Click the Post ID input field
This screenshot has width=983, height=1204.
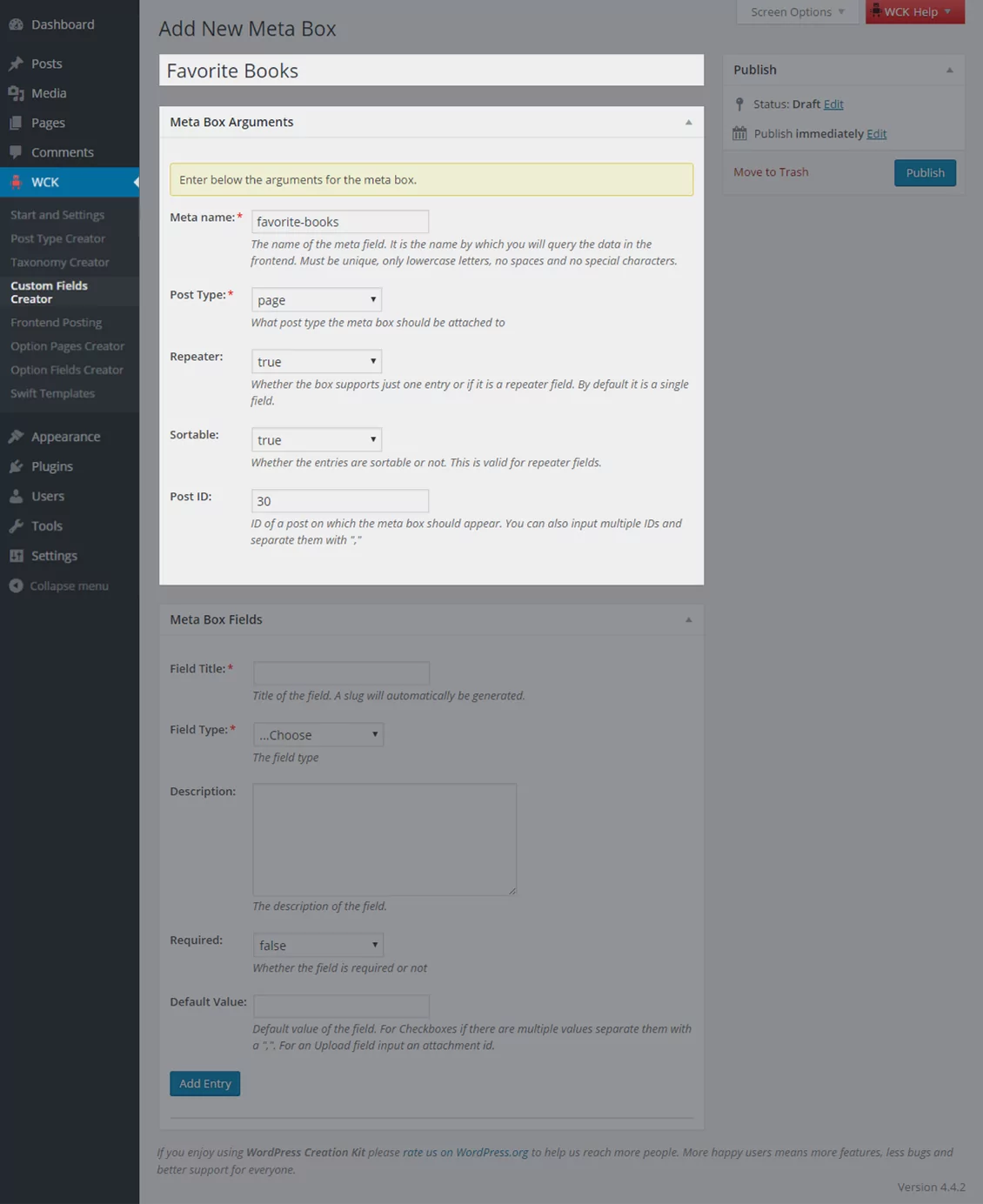(340, 501)
